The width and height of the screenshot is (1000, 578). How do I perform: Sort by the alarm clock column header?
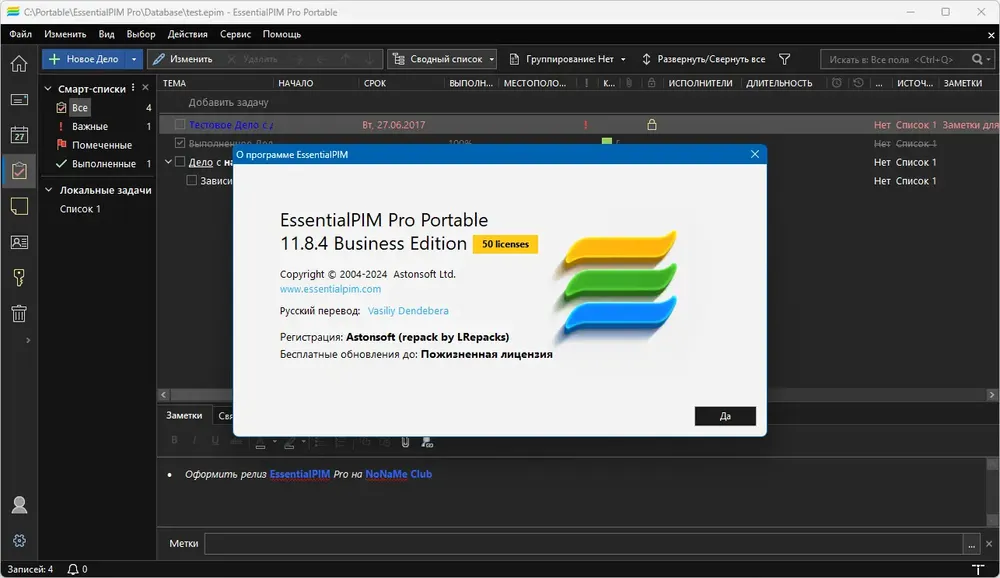[x=837, y=83]
